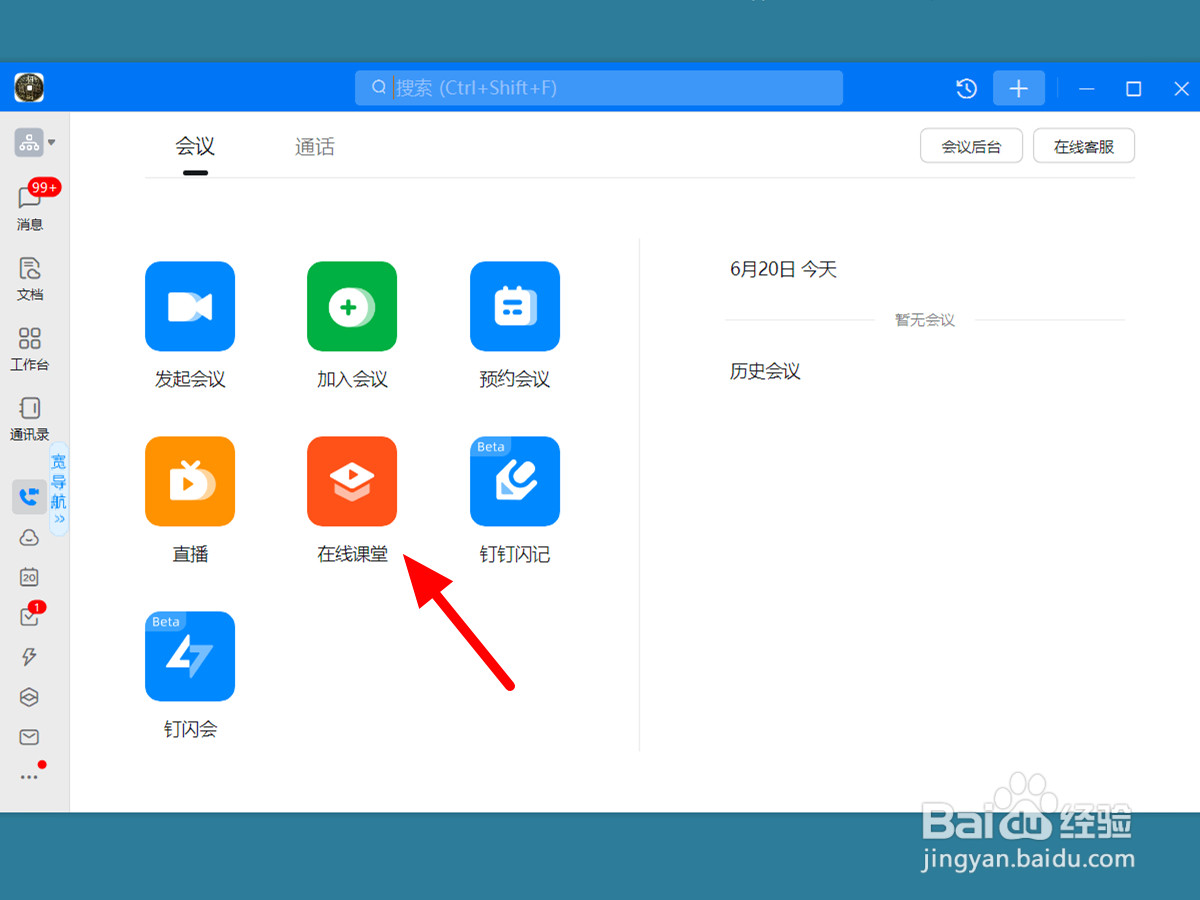The width and height of the screenshot is (1200, 900).
Task: Open 消息 in the sidebar
Action: point(30,207)
